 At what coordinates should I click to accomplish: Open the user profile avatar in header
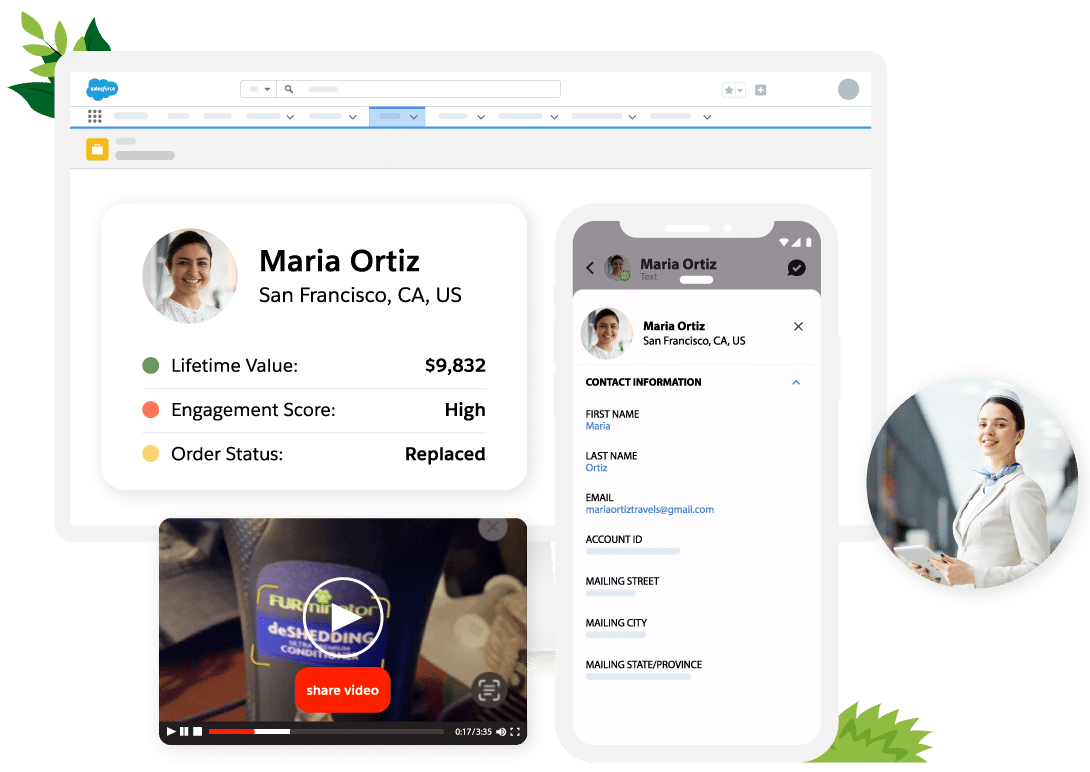tap(848, 89)
